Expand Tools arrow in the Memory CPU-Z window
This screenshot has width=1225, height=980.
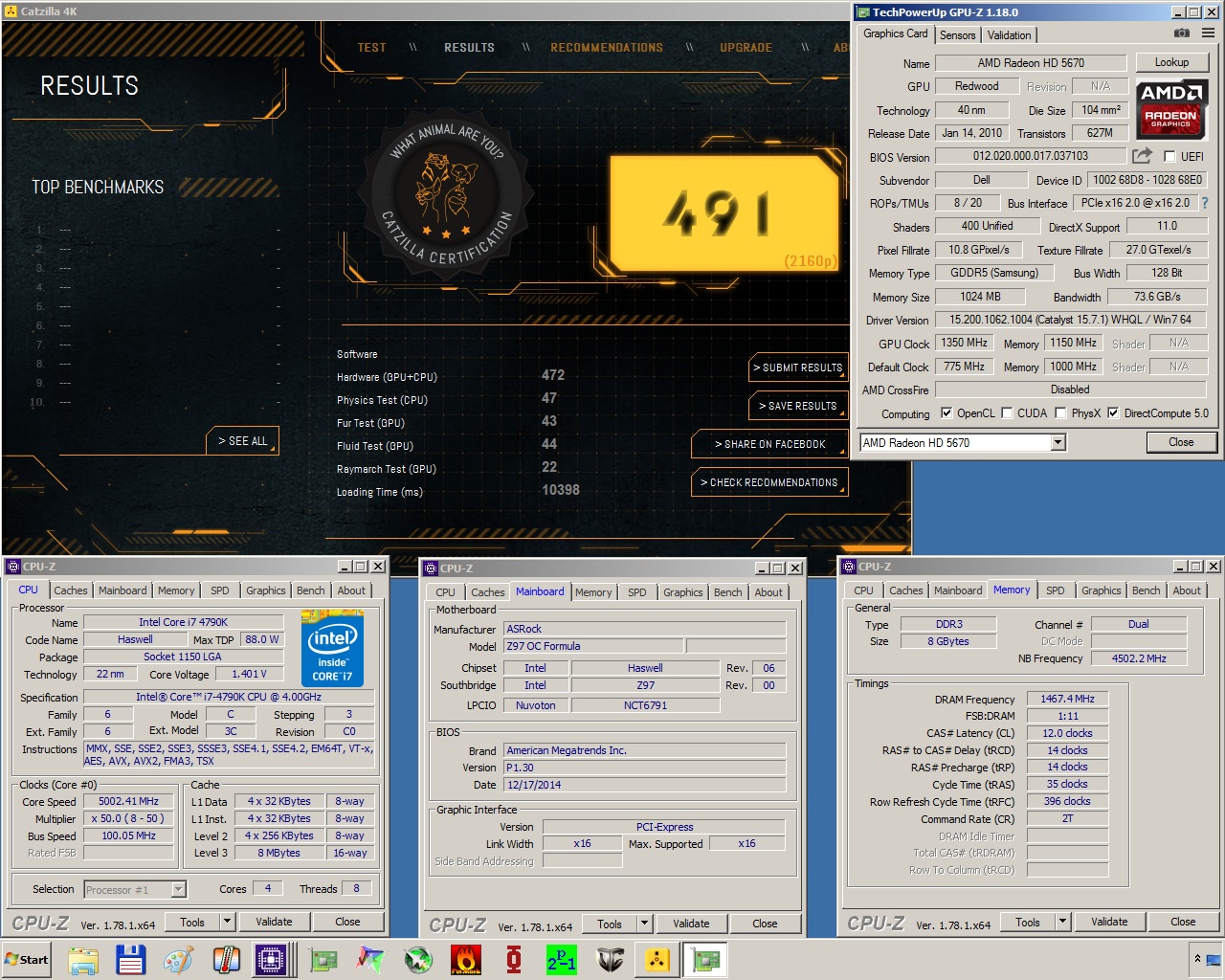coord(1062,922)
